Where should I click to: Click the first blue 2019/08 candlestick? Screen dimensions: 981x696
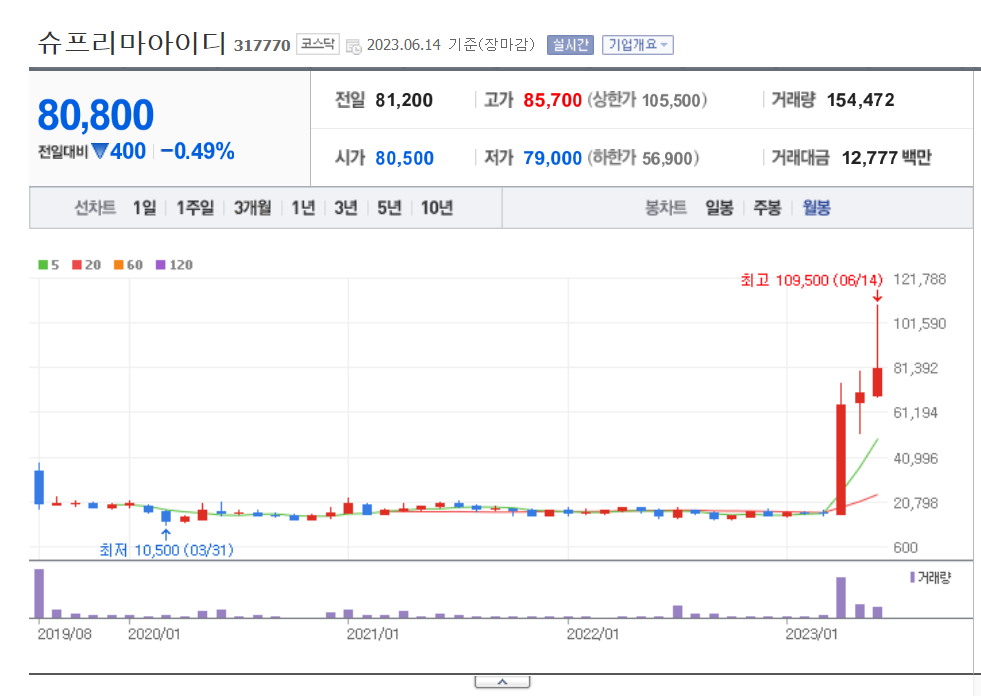39,486
